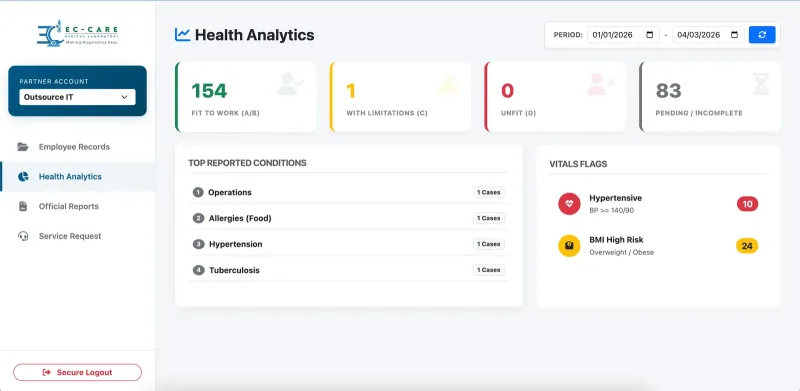Click the warning triangle icon on the With Limitations card

(449, 85)
